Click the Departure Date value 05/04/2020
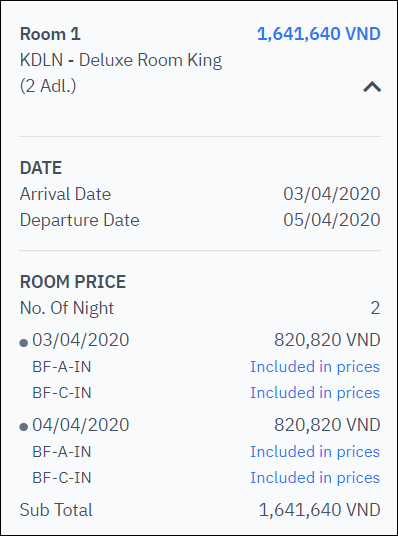 (x=332, y=220)
